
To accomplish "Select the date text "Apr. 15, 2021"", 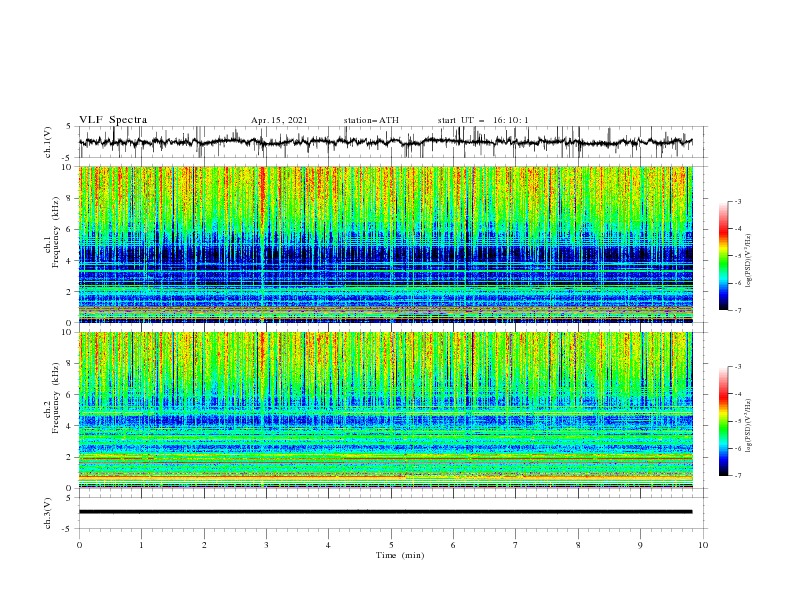I will (x=279, y=120).
